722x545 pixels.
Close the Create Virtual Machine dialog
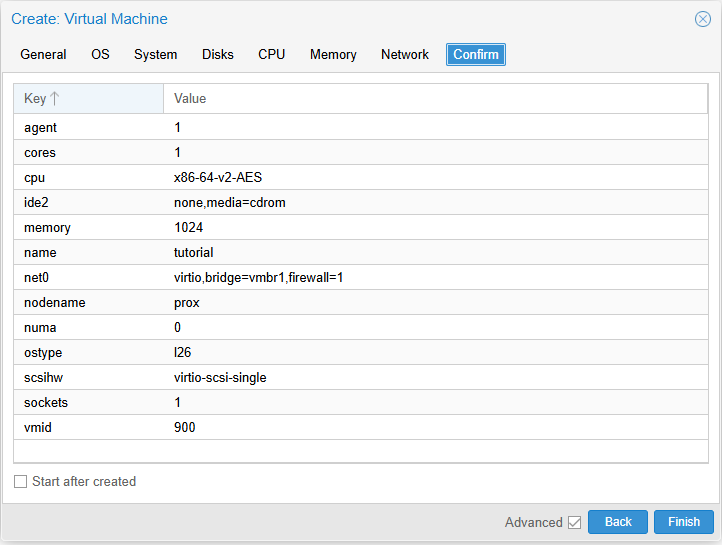(x=702, y=19)
